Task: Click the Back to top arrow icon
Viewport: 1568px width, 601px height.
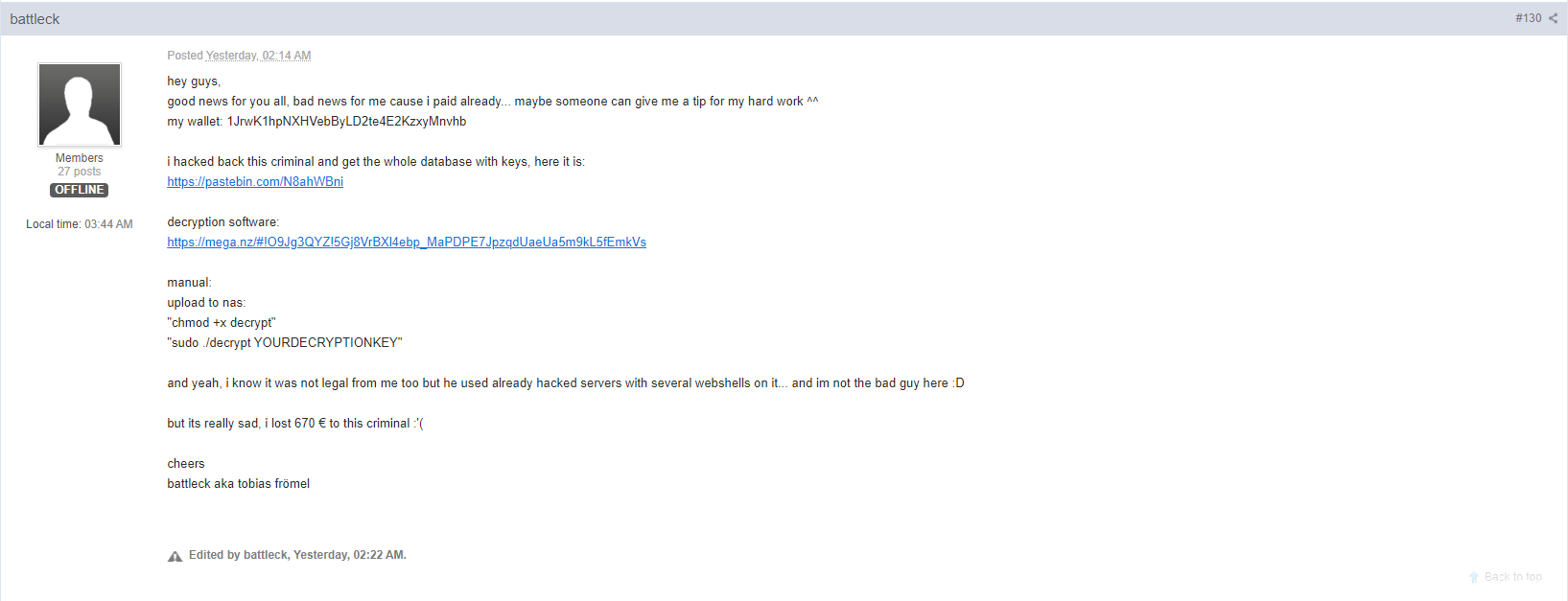Action: (x=1474, y=577)
